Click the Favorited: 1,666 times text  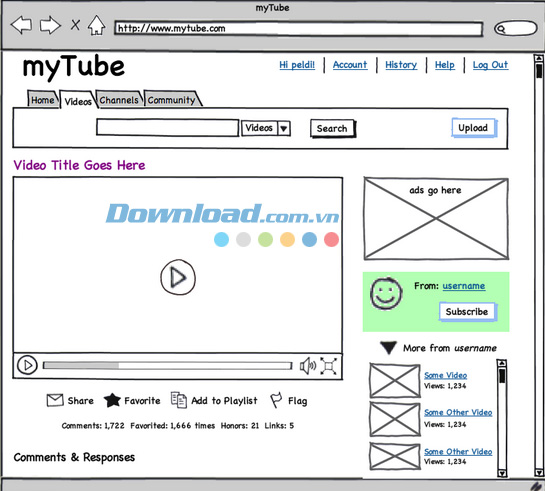[x=173, y=426]
